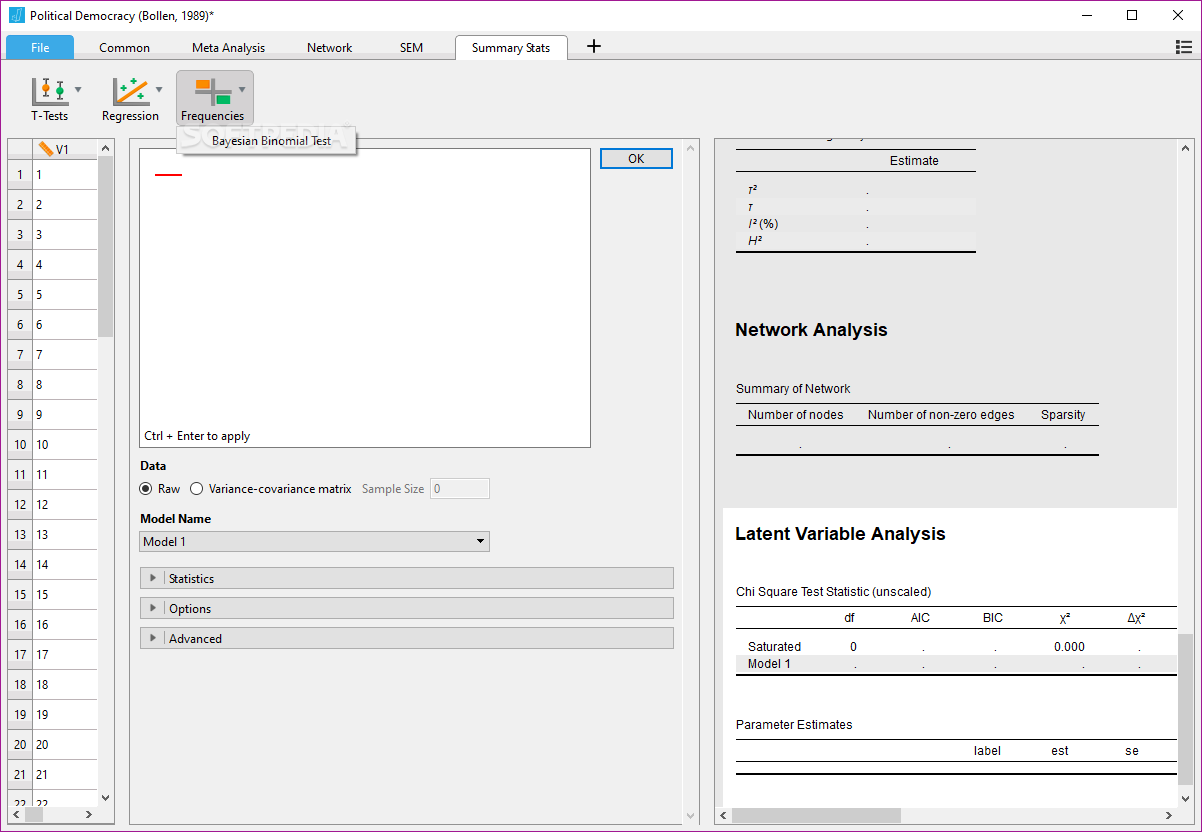
Task: Select row header 20 in data grid
Action: [20, 745]
